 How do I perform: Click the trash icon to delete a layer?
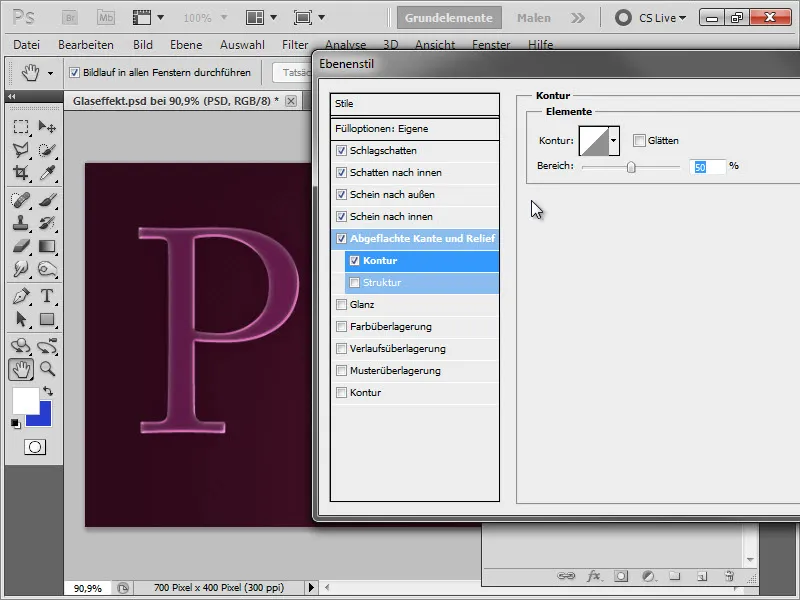pos(728,576)
